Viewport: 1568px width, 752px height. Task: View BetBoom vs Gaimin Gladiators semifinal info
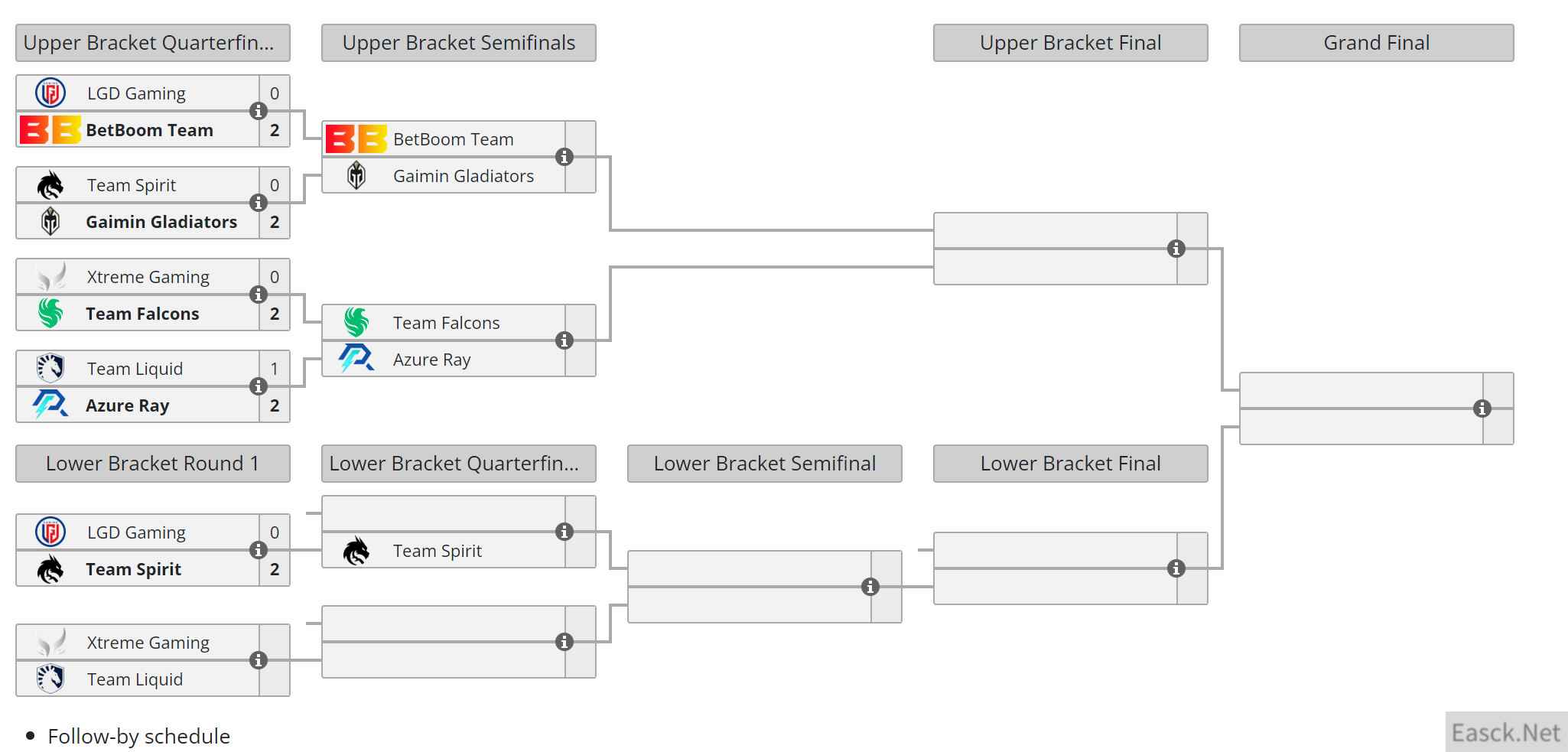[x=564, y=157]
